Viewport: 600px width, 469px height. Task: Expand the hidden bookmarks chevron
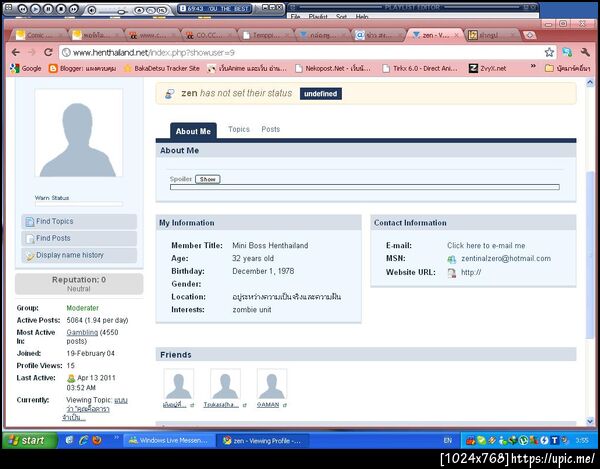[533, 67]
